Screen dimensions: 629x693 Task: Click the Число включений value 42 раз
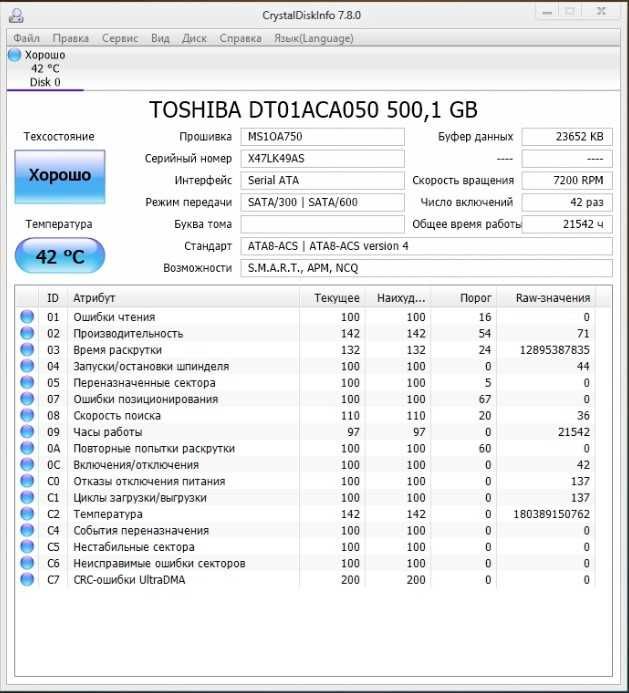click(567, 202)
